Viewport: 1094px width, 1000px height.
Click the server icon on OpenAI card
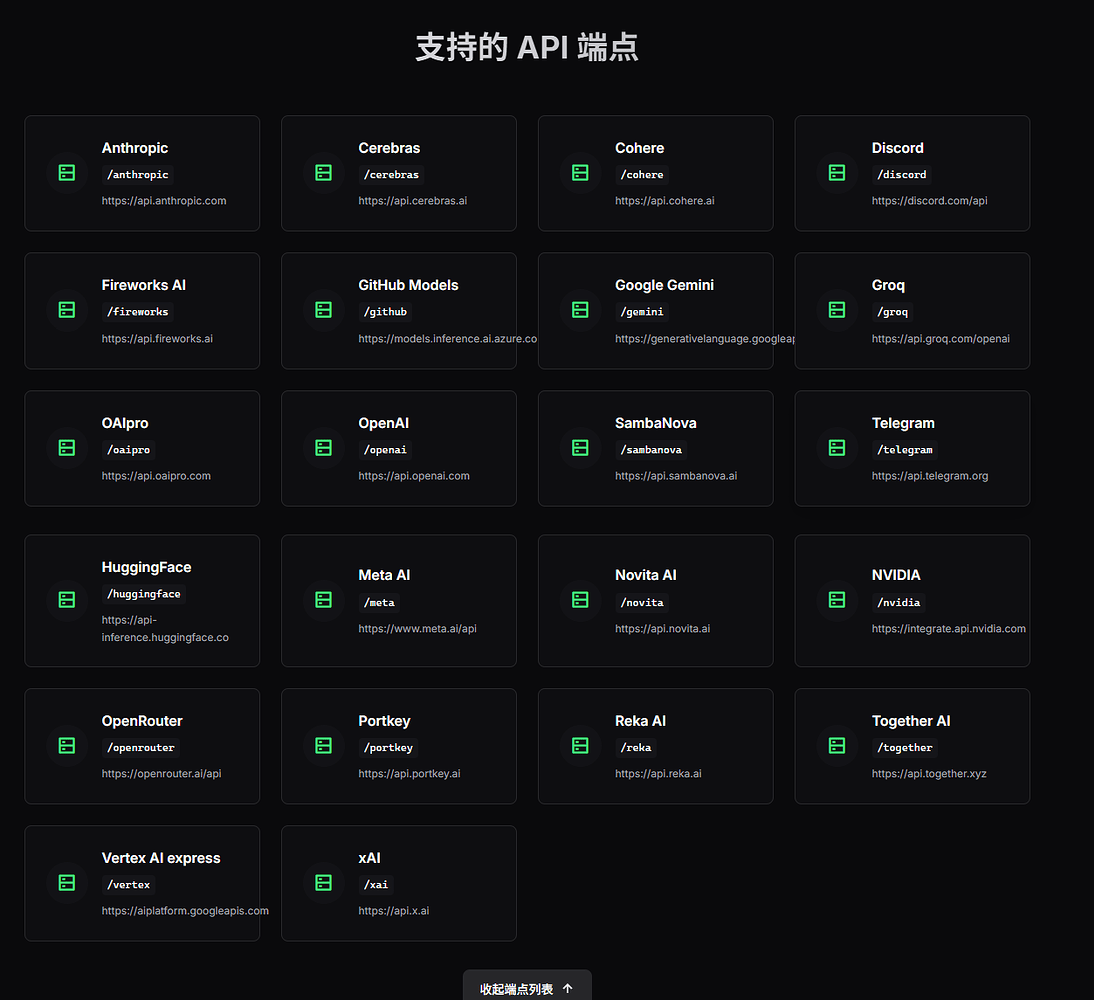pyautogui.click(x=324, y=448)
